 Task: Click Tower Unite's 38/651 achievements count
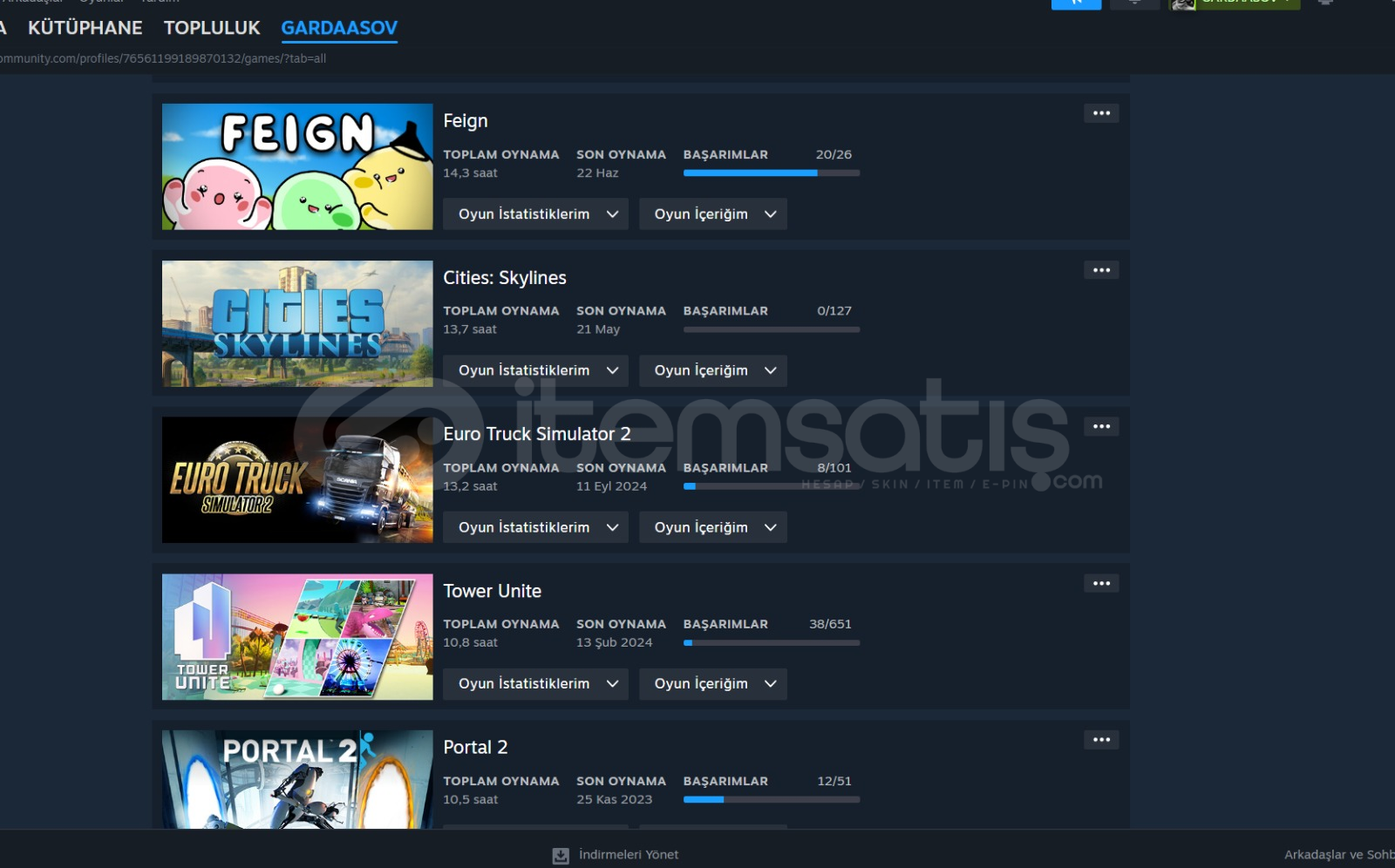pos(830,624)
